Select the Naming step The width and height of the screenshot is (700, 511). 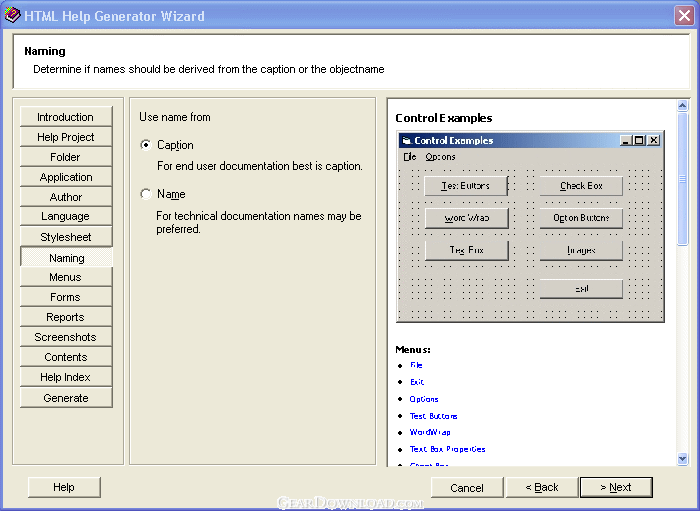point(67,258)
